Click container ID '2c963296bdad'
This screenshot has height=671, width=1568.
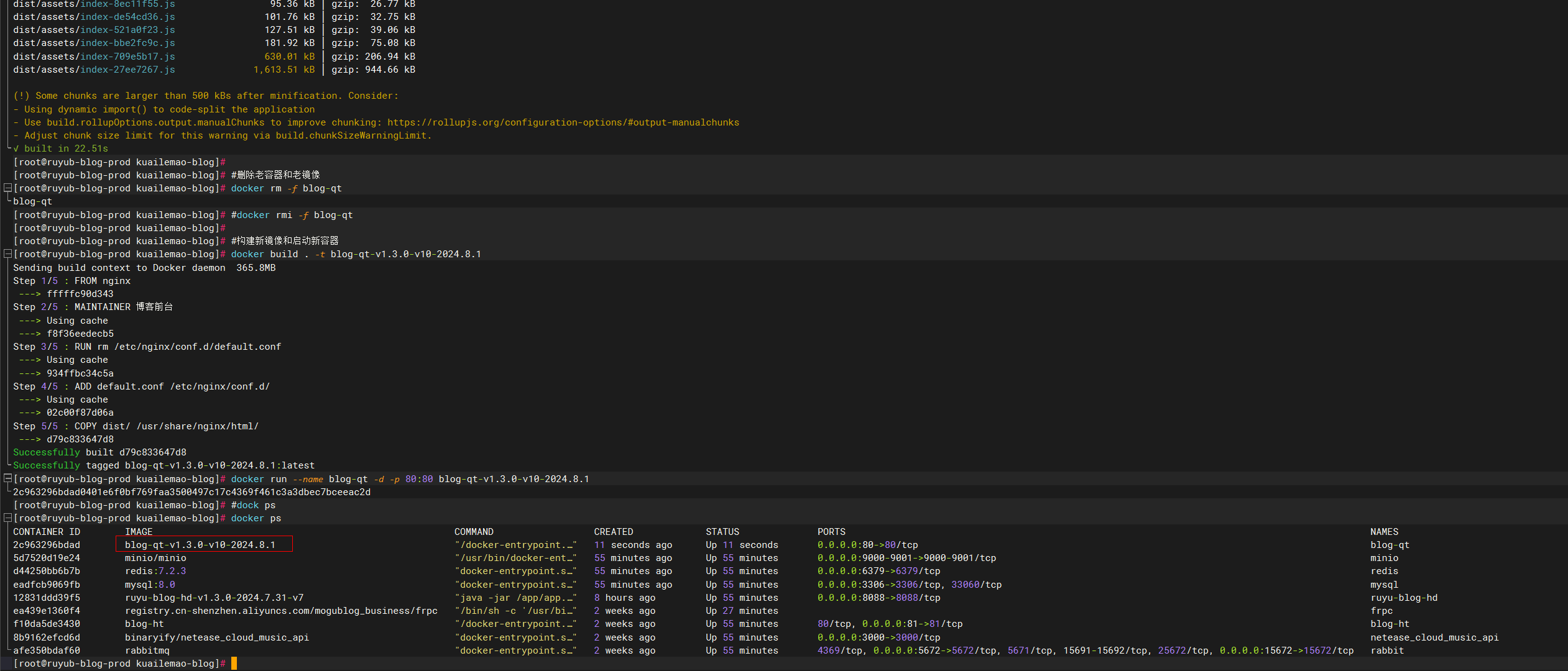(x=47, y=545)
